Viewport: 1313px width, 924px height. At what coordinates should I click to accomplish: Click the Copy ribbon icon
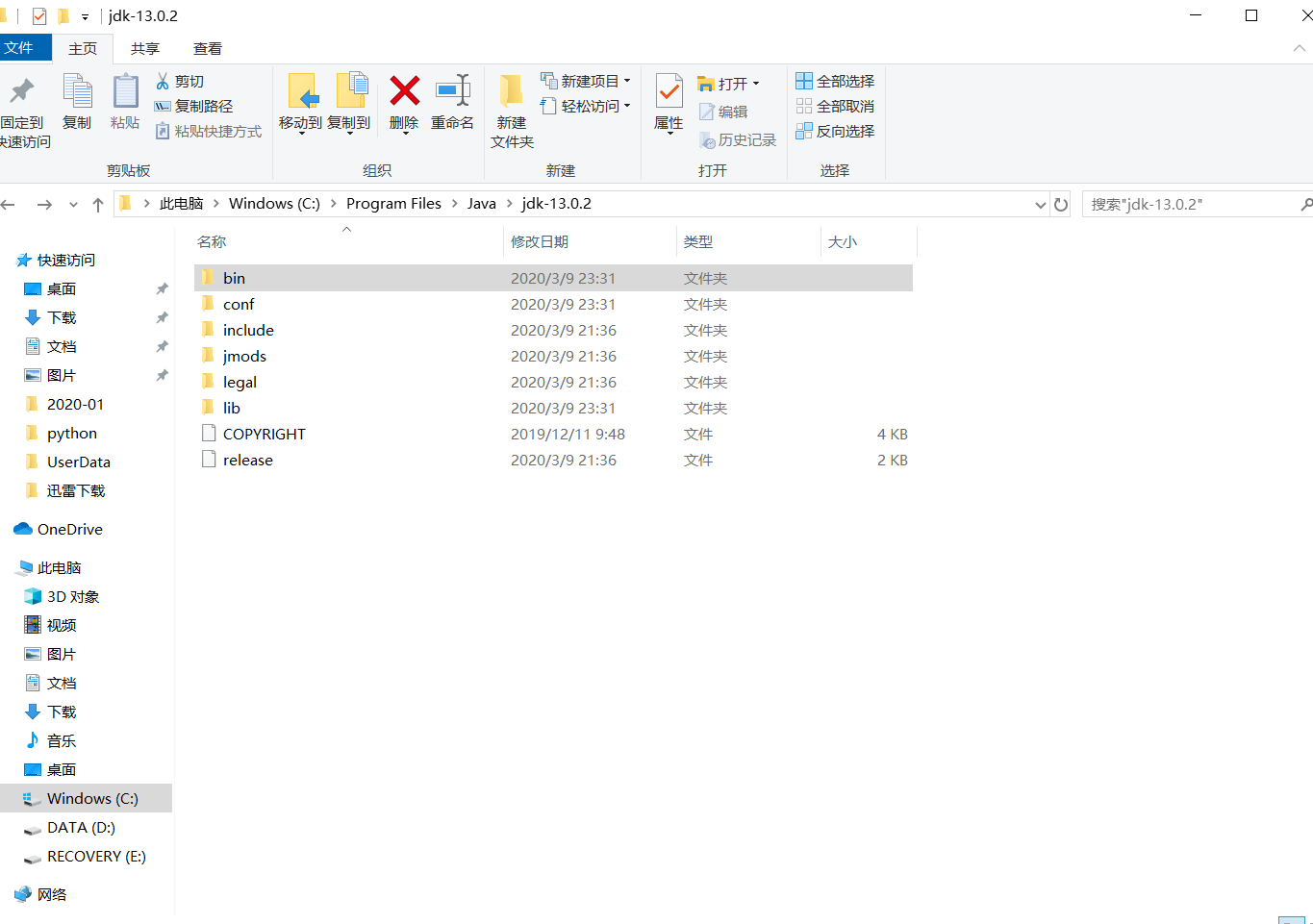click(77, 92)
